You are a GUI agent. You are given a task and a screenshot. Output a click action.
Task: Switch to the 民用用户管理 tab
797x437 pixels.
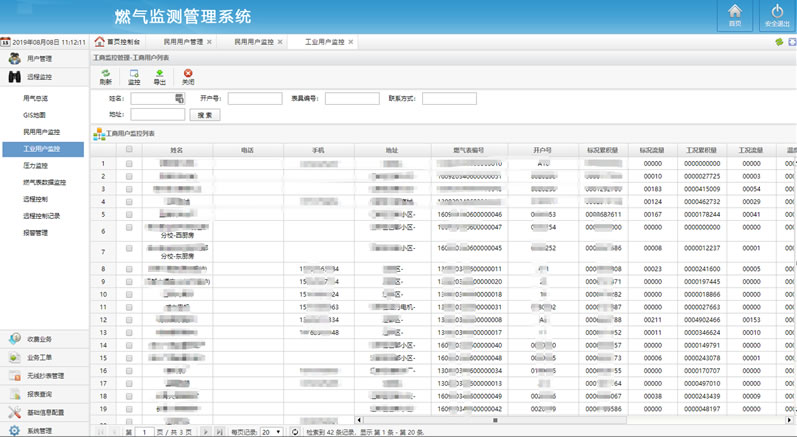tap(183, 42)
